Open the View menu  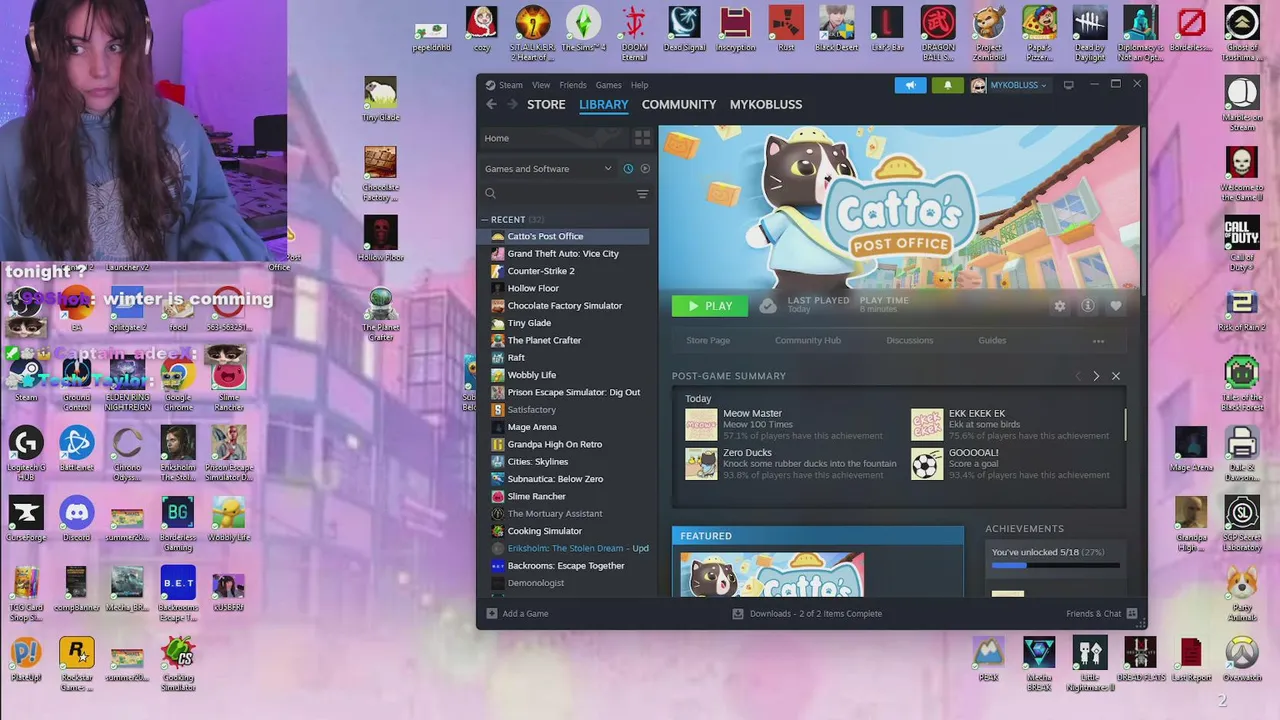pos(541,85)
